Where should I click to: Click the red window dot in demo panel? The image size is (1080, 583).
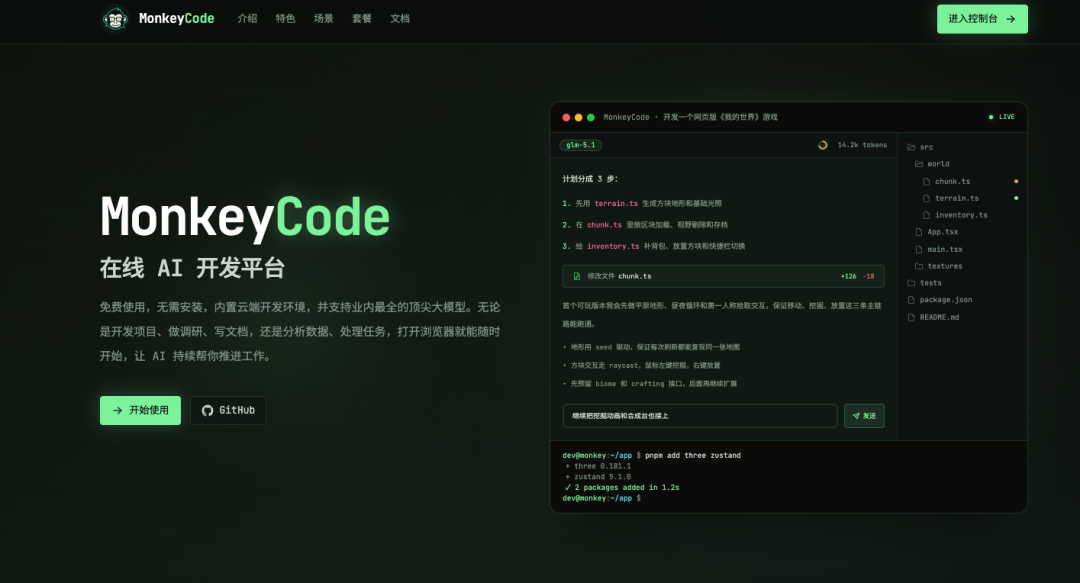tap(566, 117)
